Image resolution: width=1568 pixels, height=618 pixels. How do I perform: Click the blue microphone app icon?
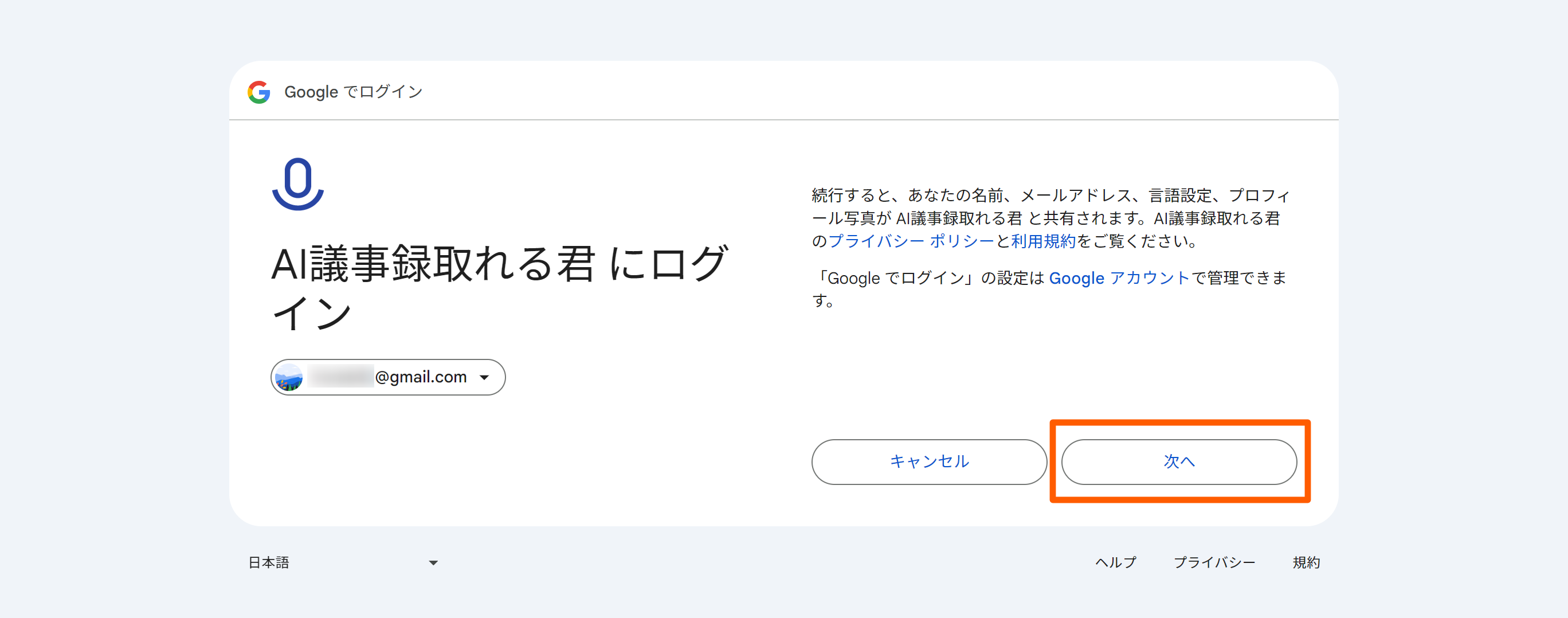point(297,184)
